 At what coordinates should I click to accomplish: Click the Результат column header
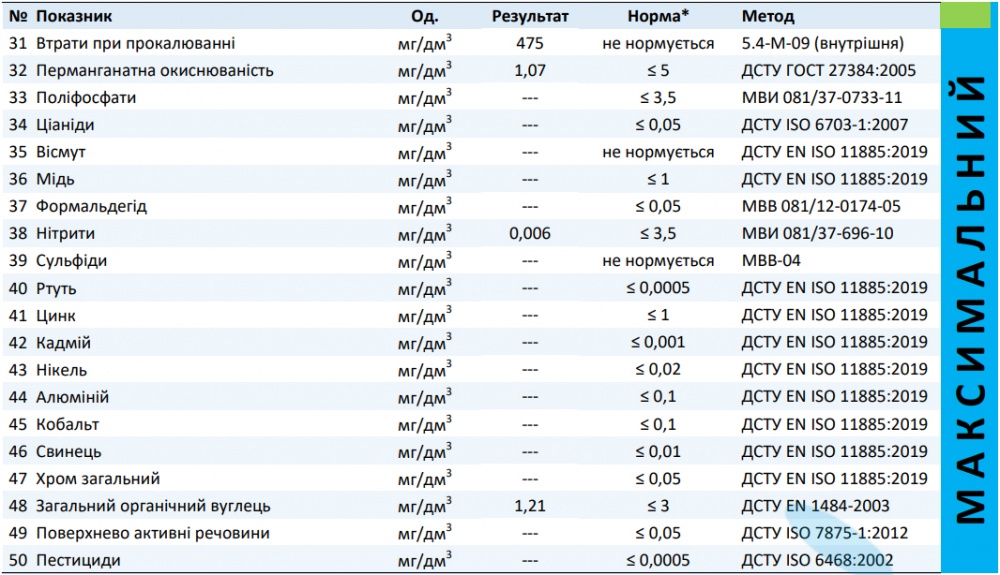tap(530, 17)
